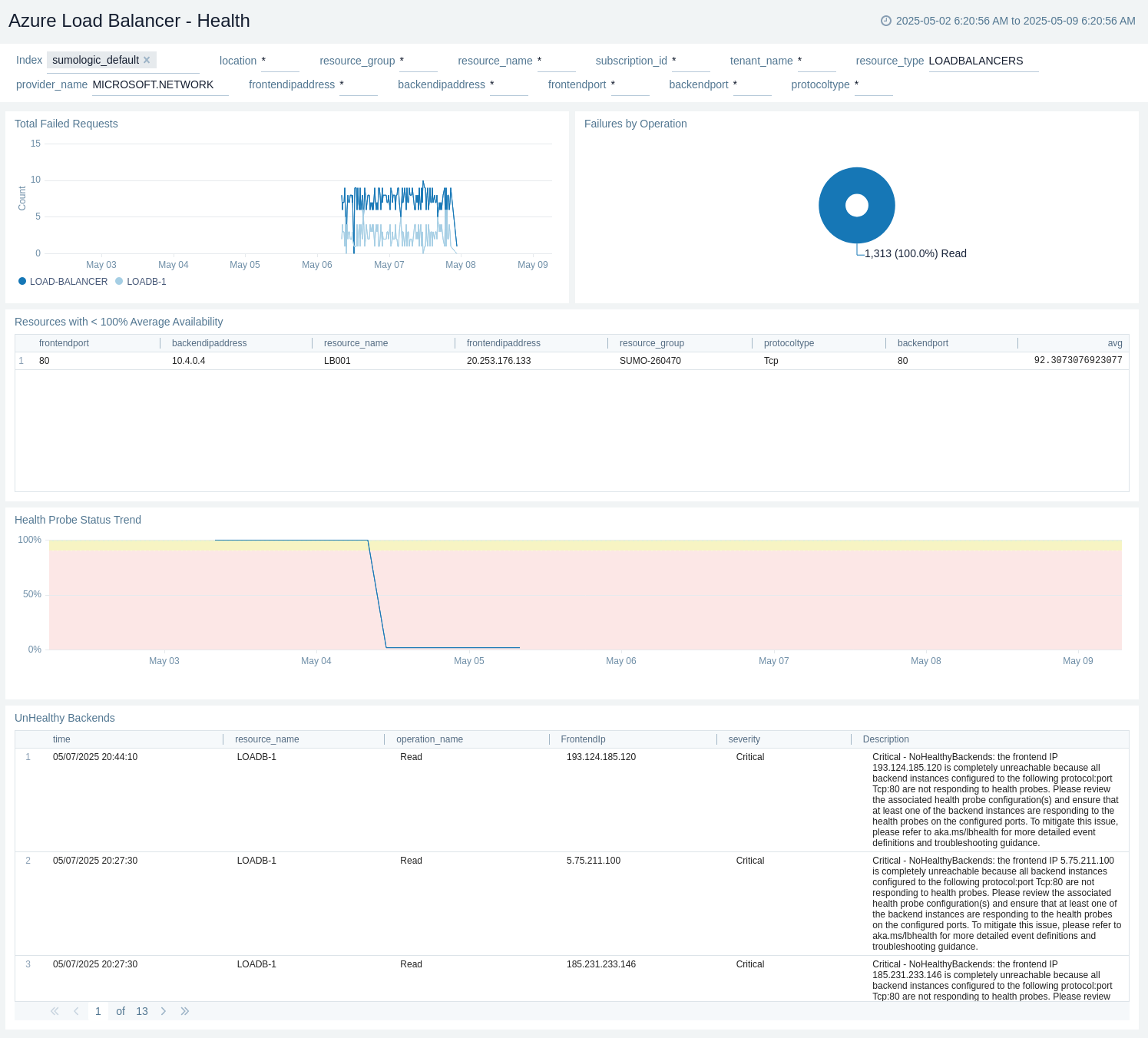
Task: Sort by frontendipaddress column header
Action: (504, 343)
